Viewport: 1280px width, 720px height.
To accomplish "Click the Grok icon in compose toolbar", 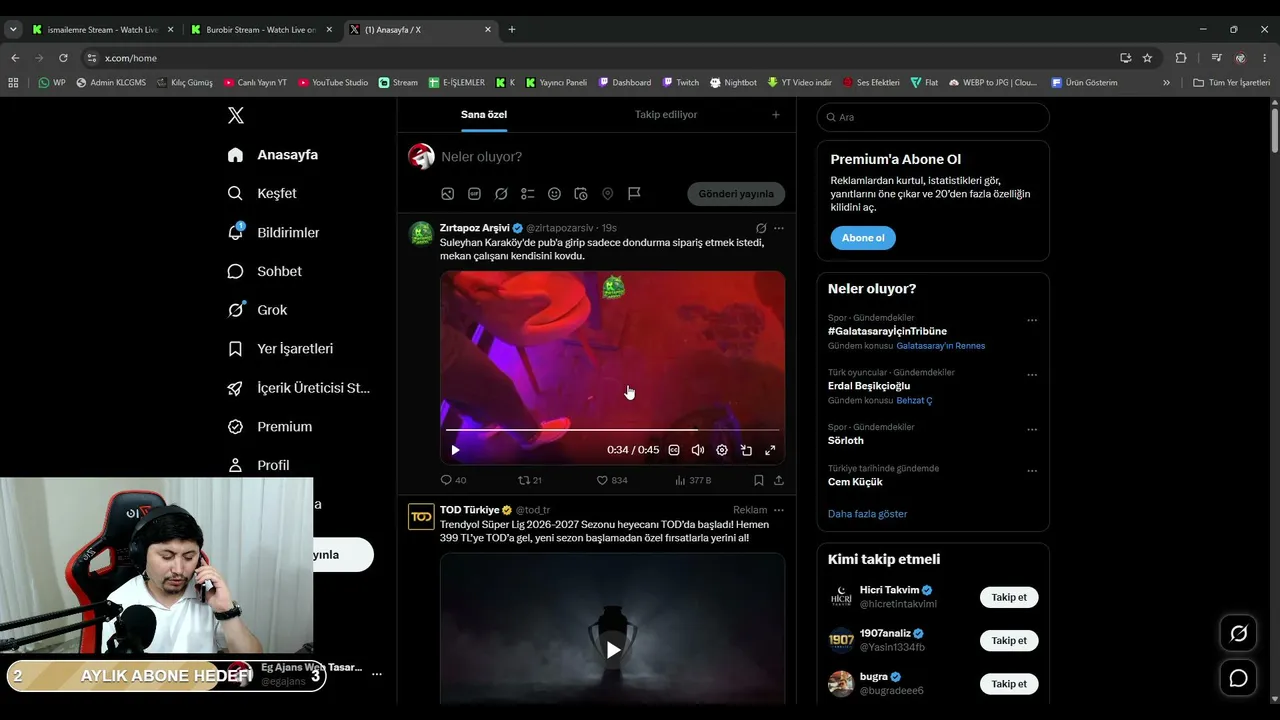I will 501,194.
